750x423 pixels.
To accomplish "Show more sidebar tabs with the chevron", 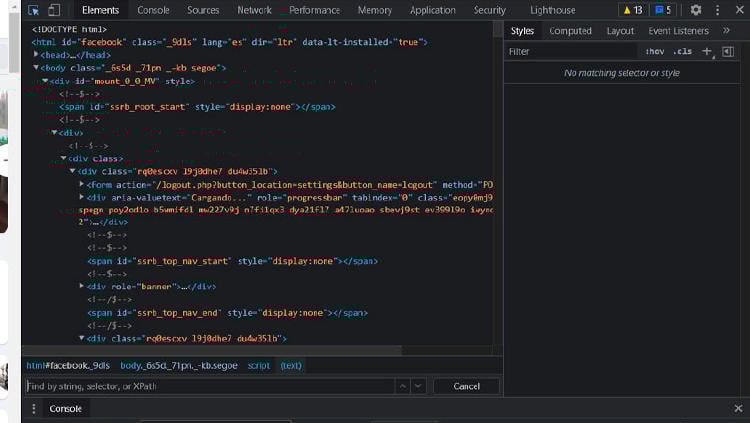I will click(727, 31).
